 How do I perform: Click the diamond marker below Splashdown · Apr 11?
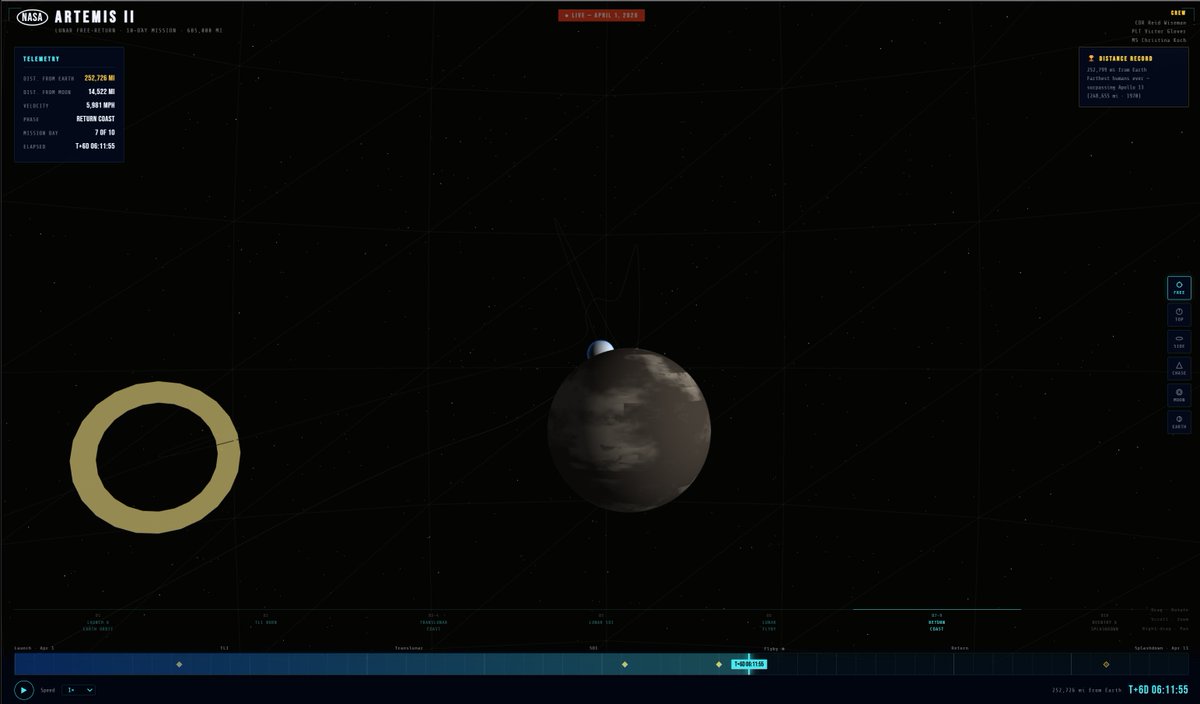(x=1106, y=664)
